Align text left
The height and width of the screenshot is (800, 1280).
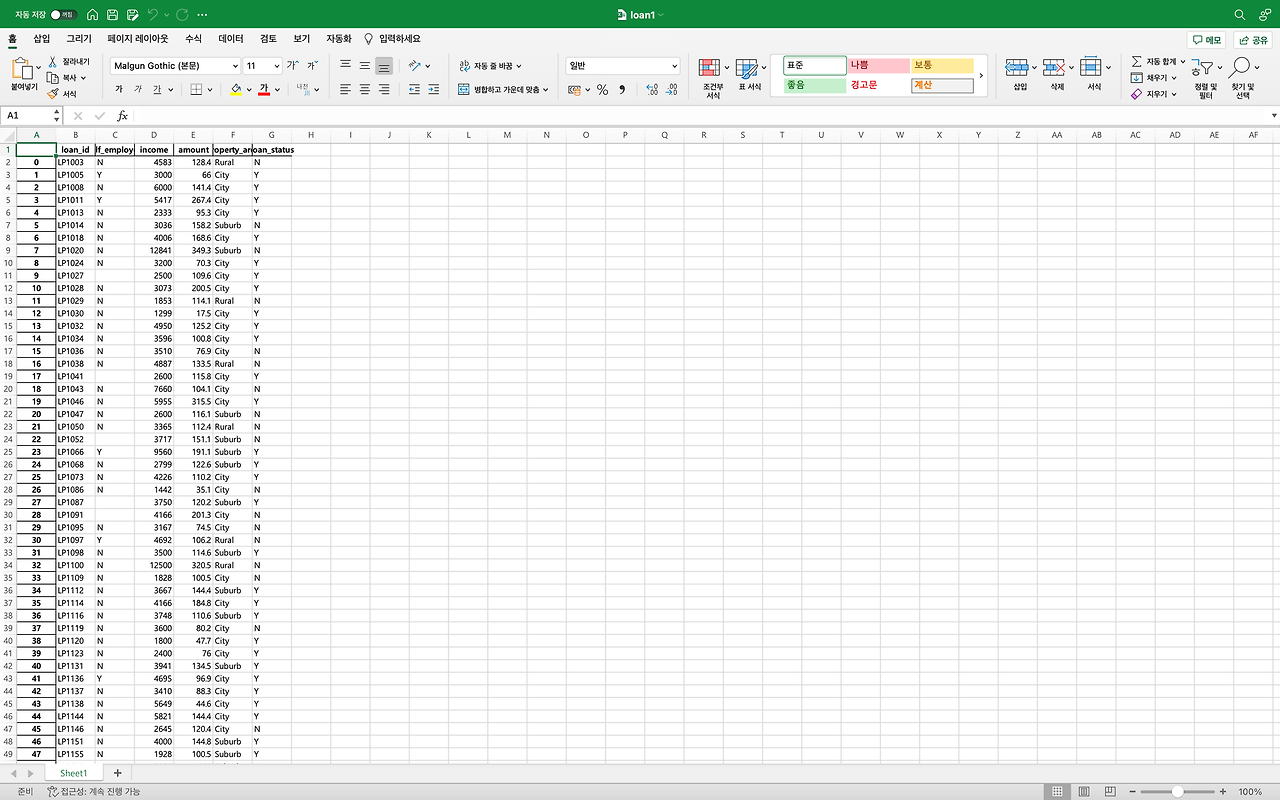(345, 89)
